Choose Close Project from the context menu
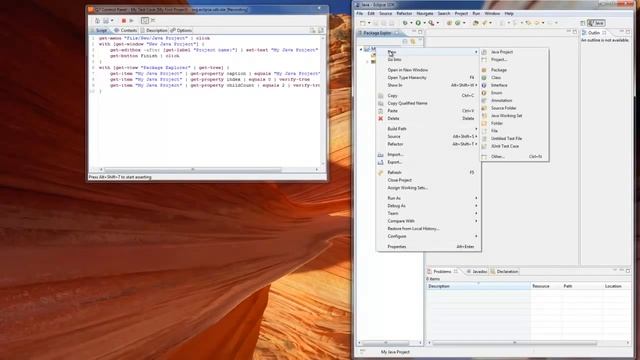This screenshot has width=640, height=360. coord(428,180)
